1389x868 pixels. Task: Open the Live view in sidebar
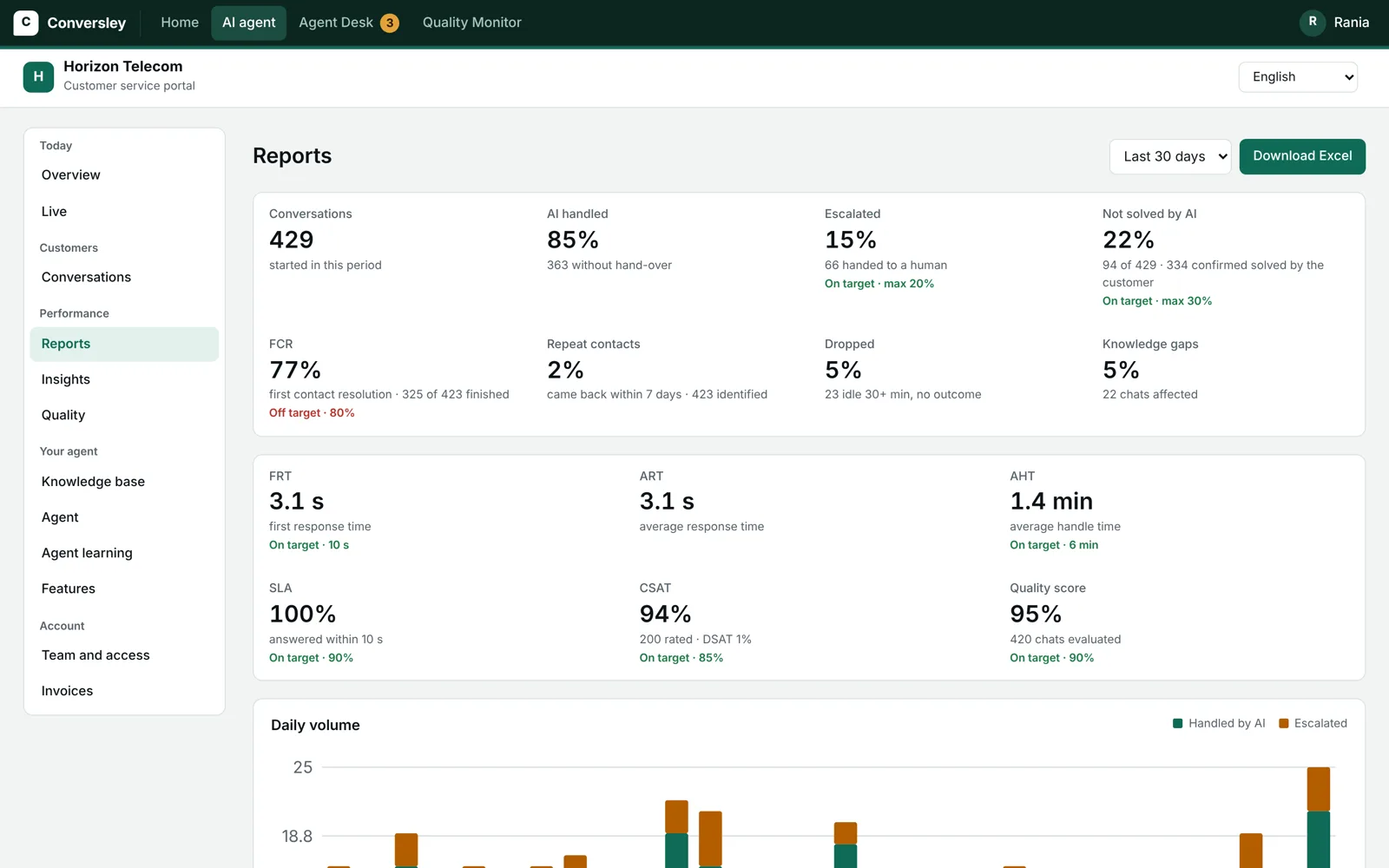[124, 212]
